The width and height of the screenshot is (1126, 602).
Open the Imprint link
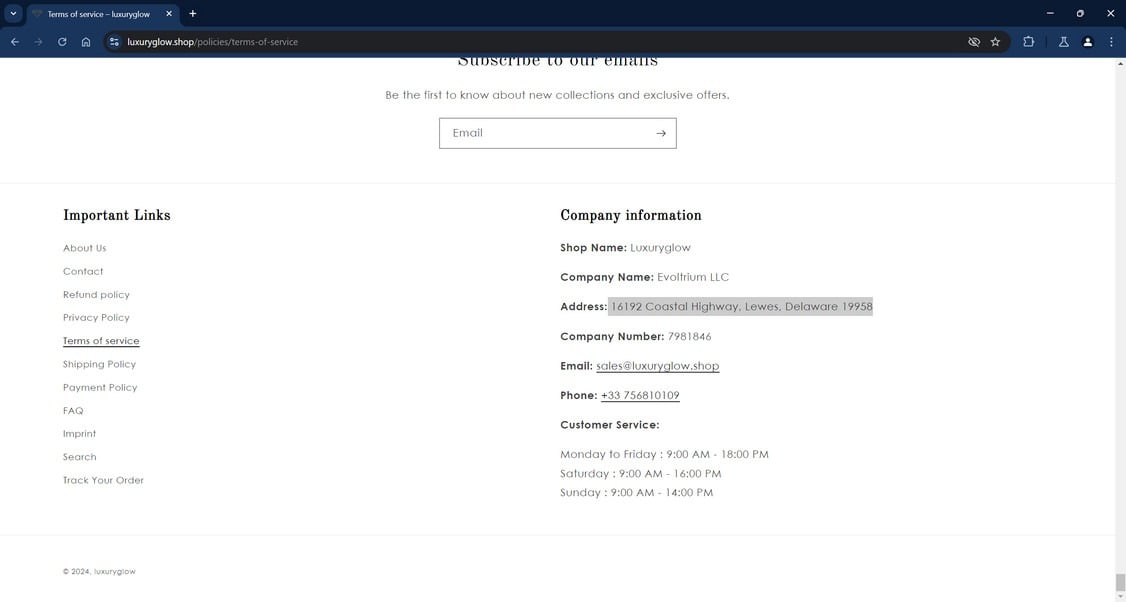[80, 434]
